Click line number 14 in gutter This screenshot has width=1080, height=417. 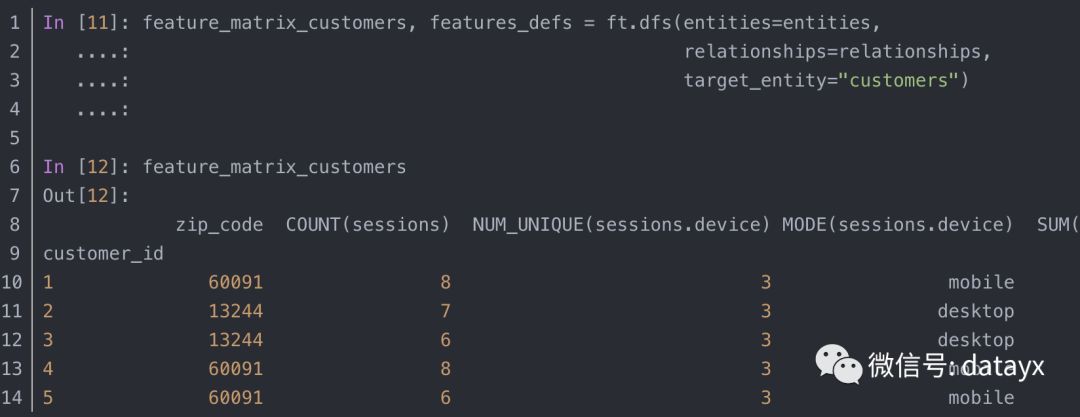tap(15, 398)
